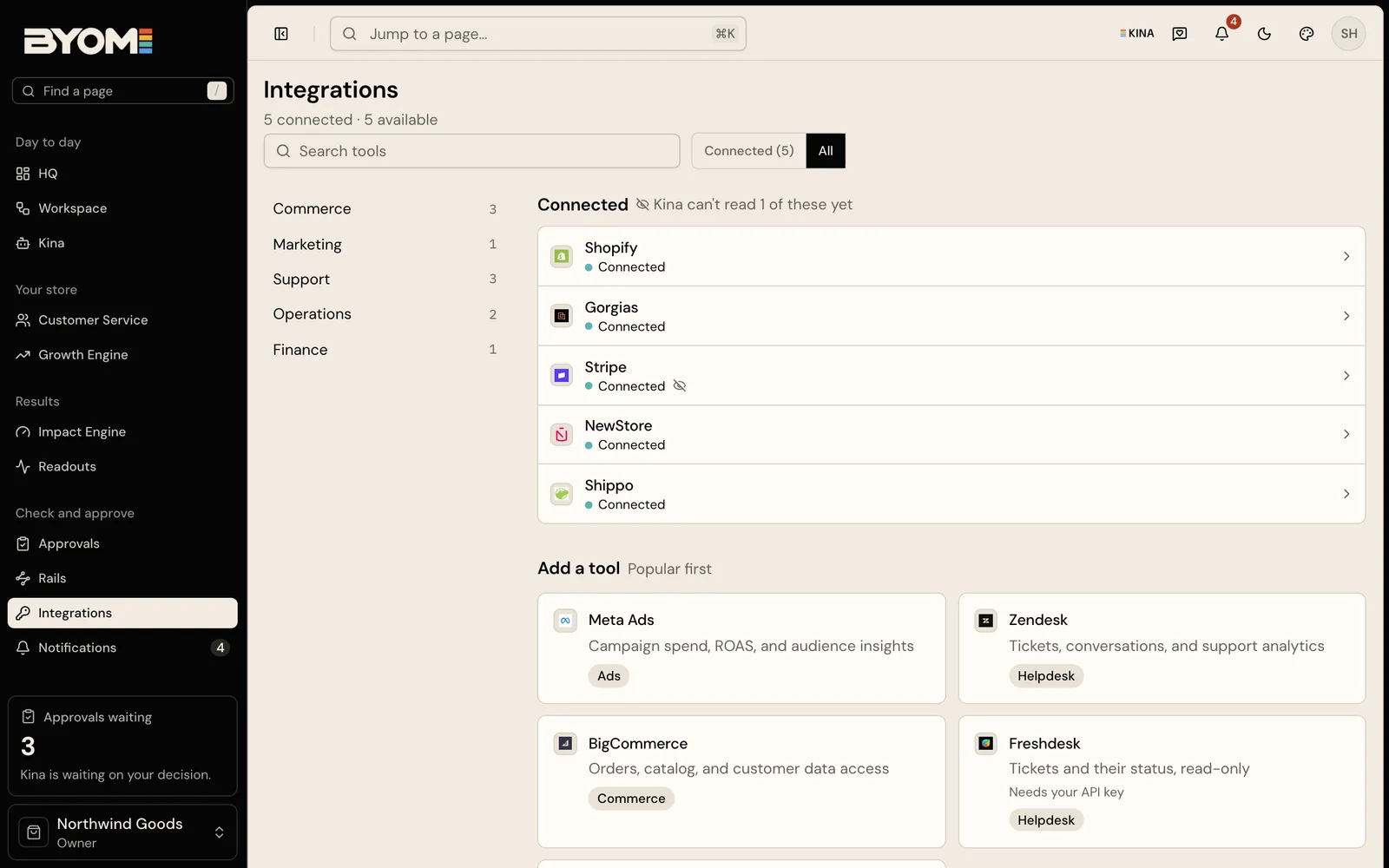Open the notifications bell in the header
Screen dimensions: 1389x868
(x=1221, y=34)
